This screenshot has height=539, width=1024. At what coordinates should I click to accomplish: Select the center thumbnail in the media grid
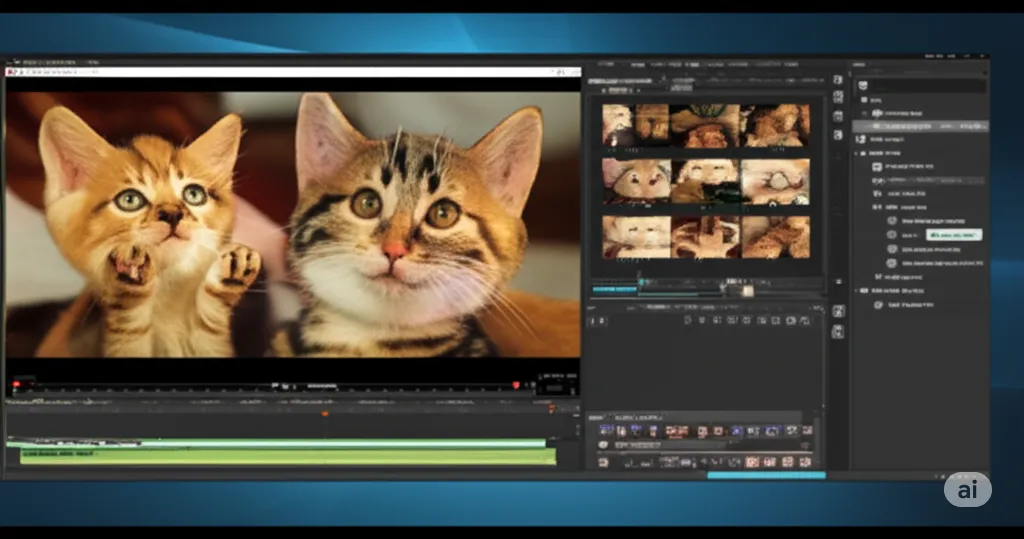pos(705,181)
